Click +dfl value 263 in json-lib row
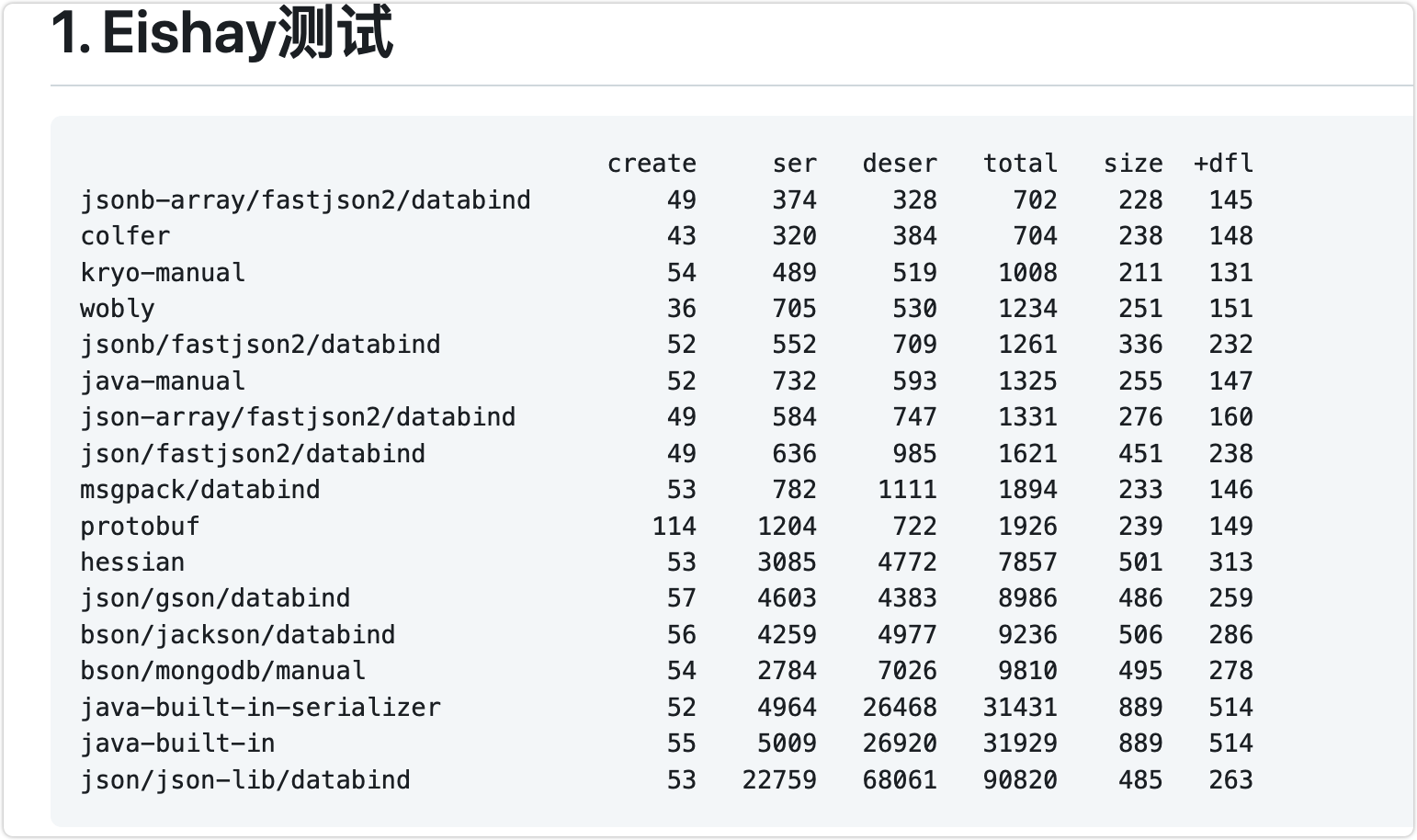 1230,780
